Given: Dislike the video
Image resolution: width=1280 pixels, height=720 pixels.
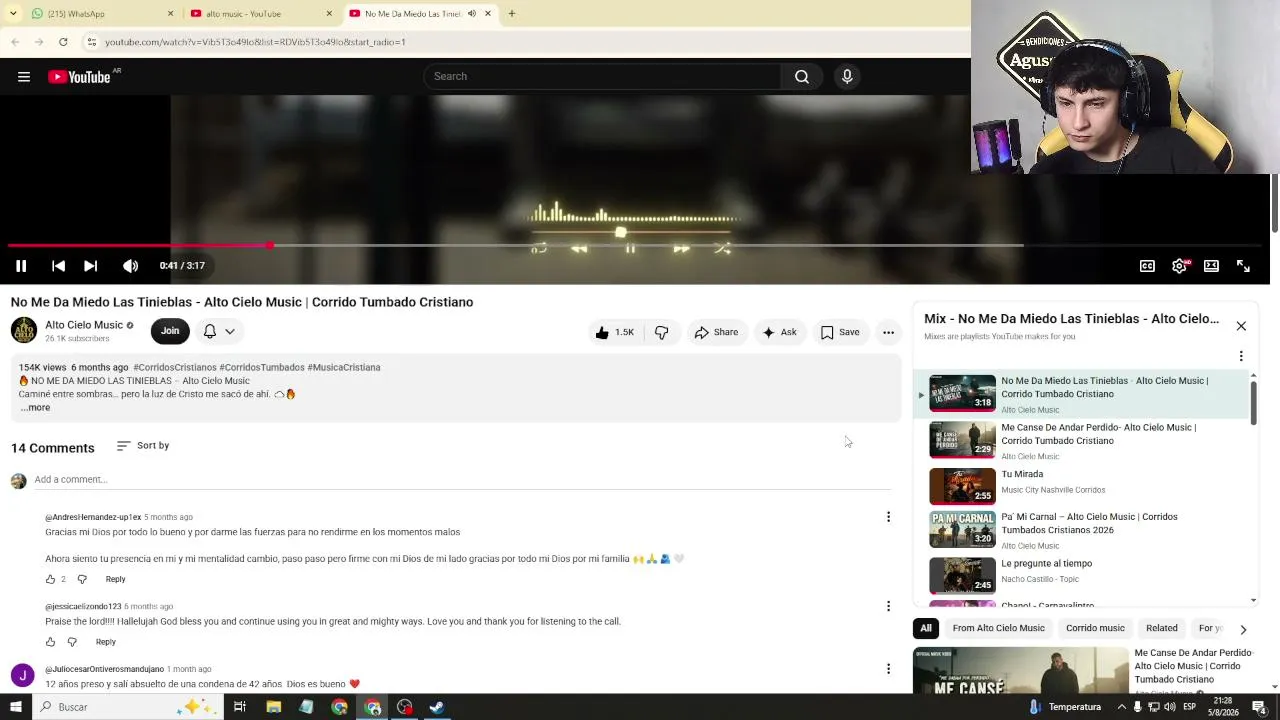Looking at the screenshot, I should coord(661,333).
